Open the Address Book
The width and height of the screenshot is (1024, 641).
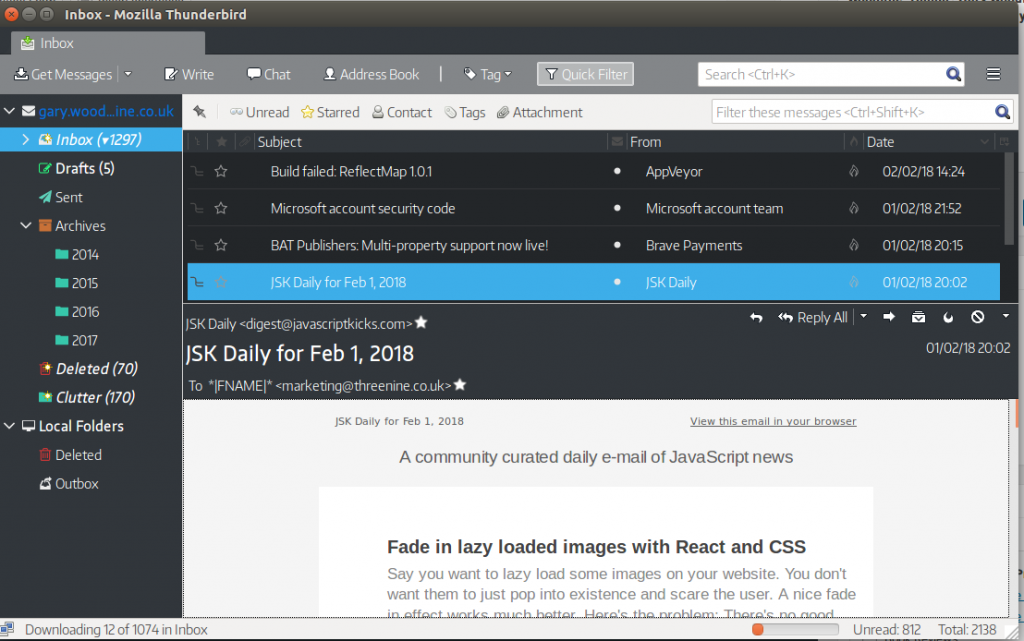(372, 74)
